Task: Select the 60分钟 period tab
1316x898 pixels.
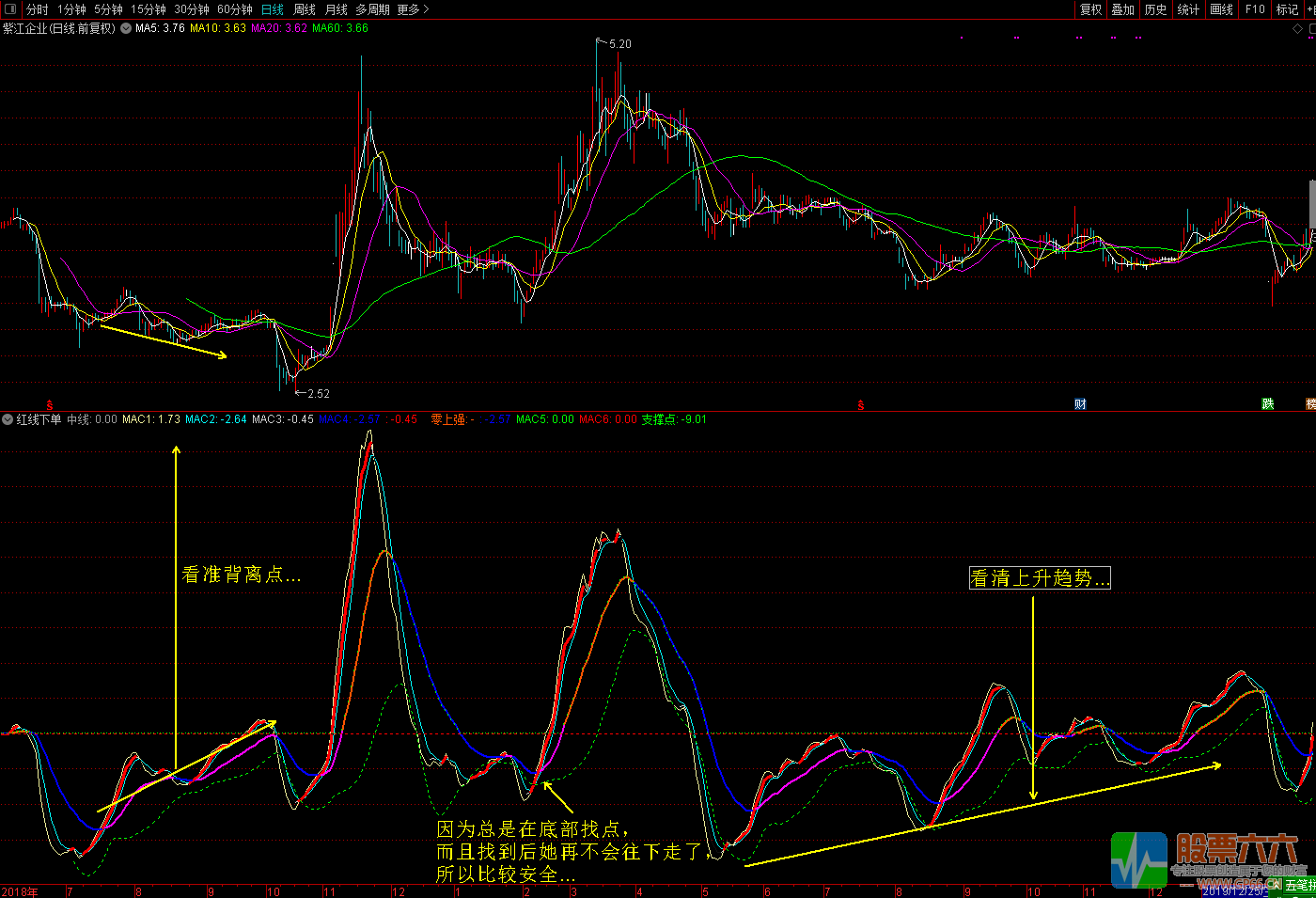Action: [235, 9]
